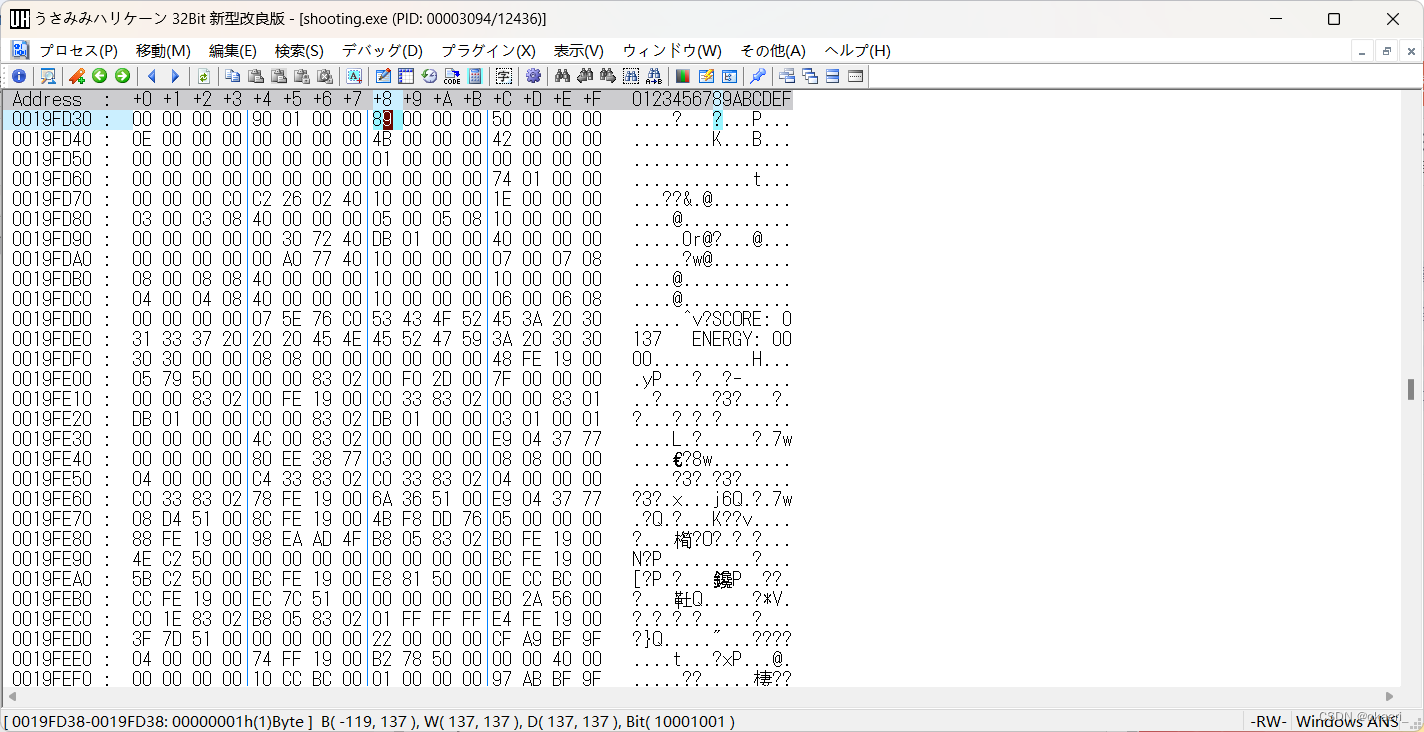Open the 移動(M) menu
Screen dimensions: 1424x732
click(x=163, y=50)
